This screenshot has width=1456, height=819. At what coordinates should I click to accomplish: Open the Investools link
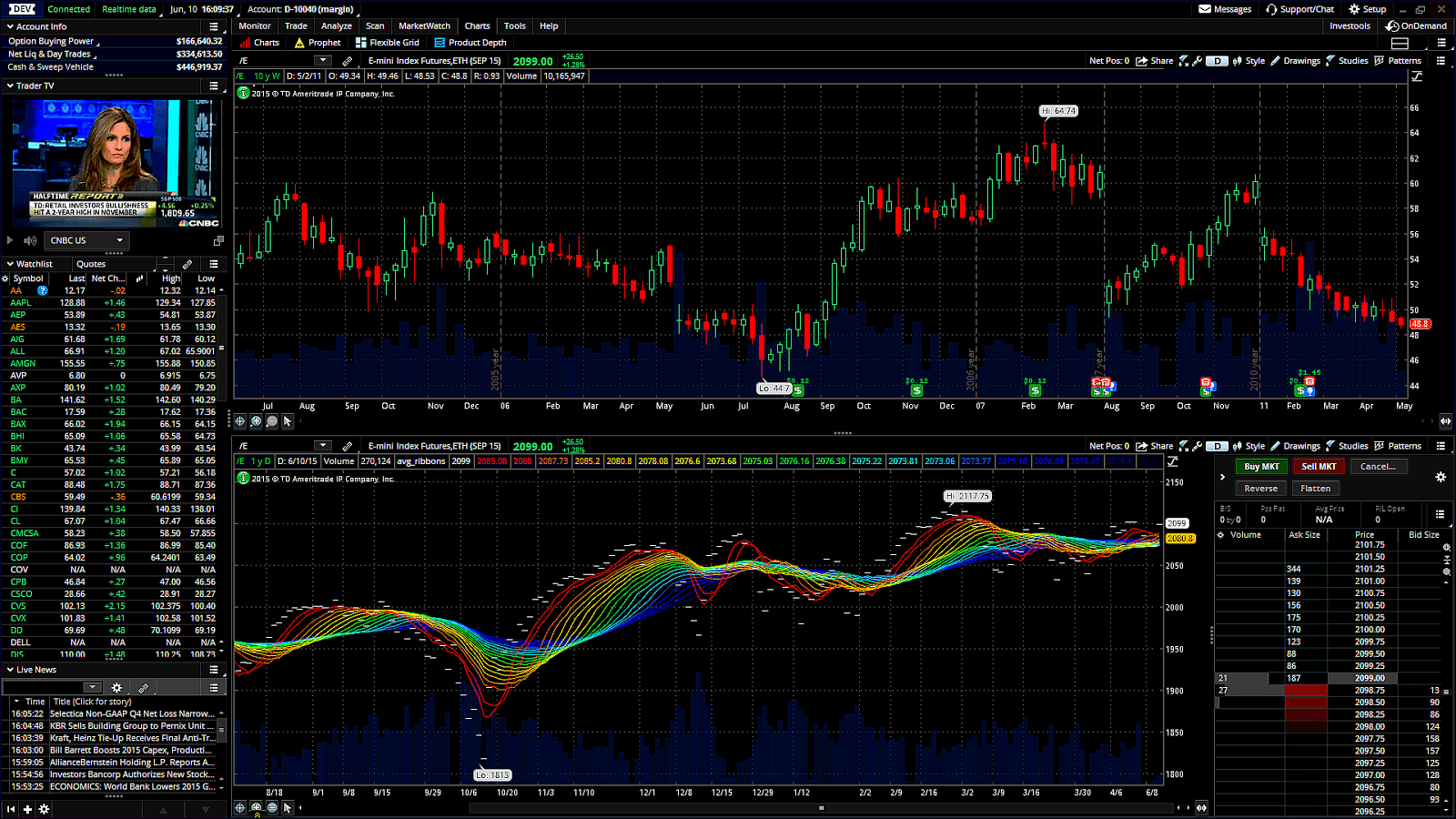pyautogui.click(x=1350, y=25)
